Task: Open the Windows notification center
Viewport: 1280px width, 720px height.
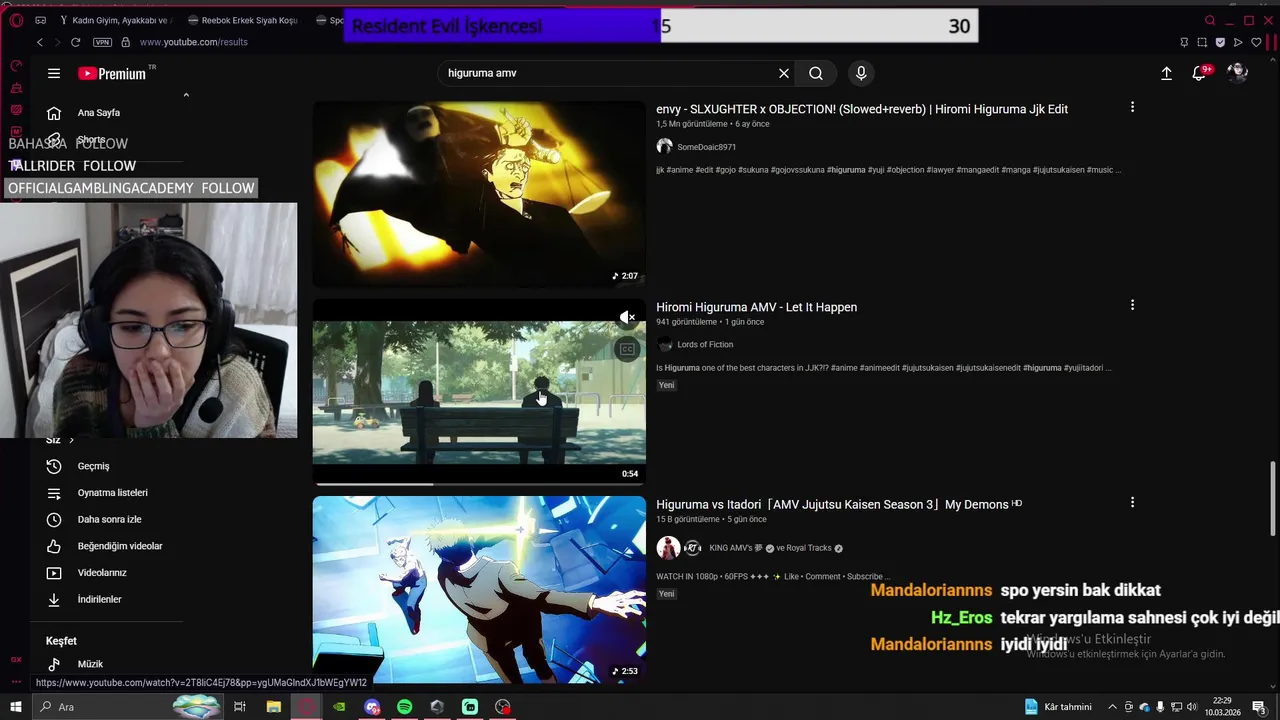Action: [1259, 707]
